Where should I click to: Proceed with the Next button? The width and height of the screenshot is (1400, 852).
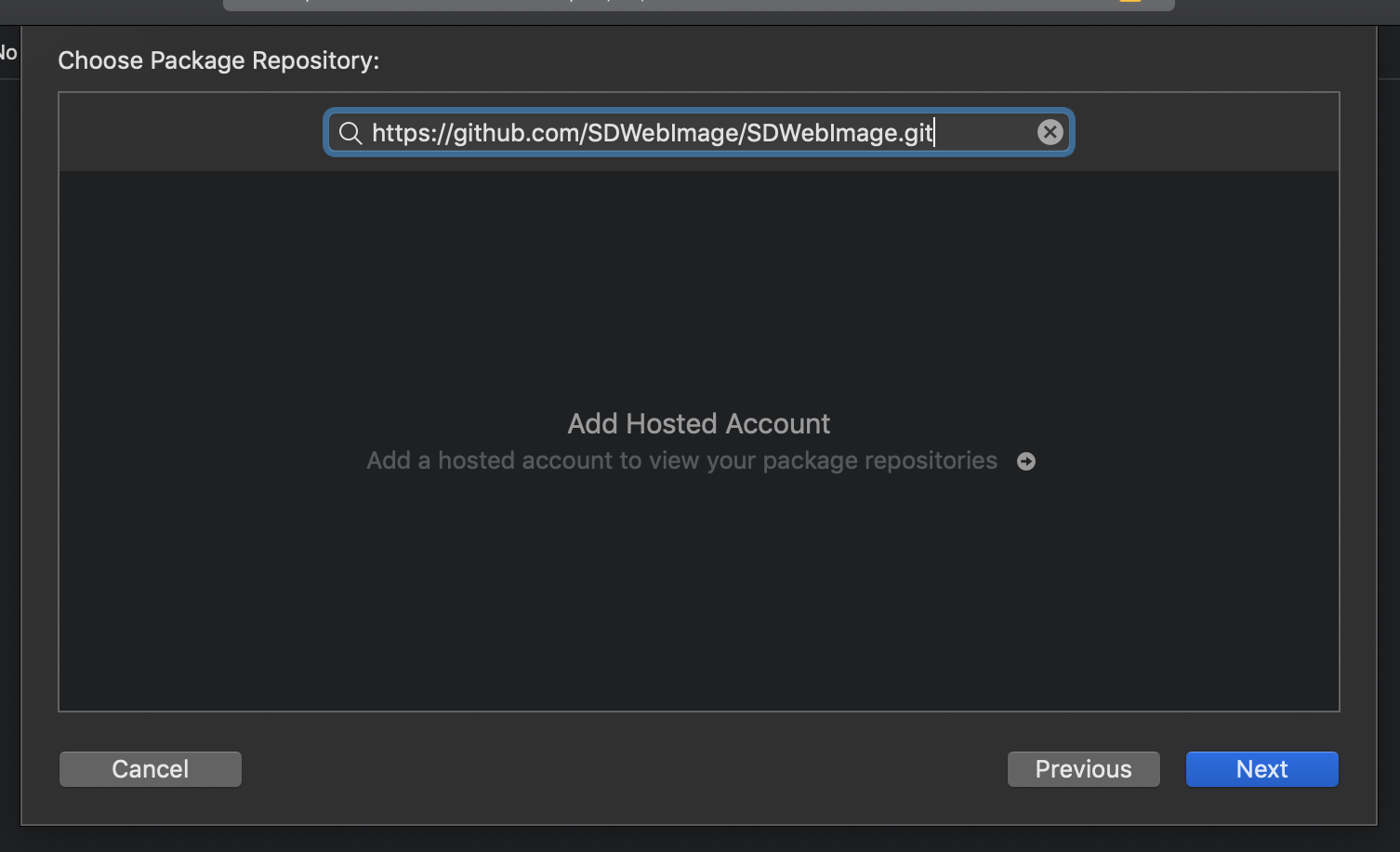(1262, 769)
